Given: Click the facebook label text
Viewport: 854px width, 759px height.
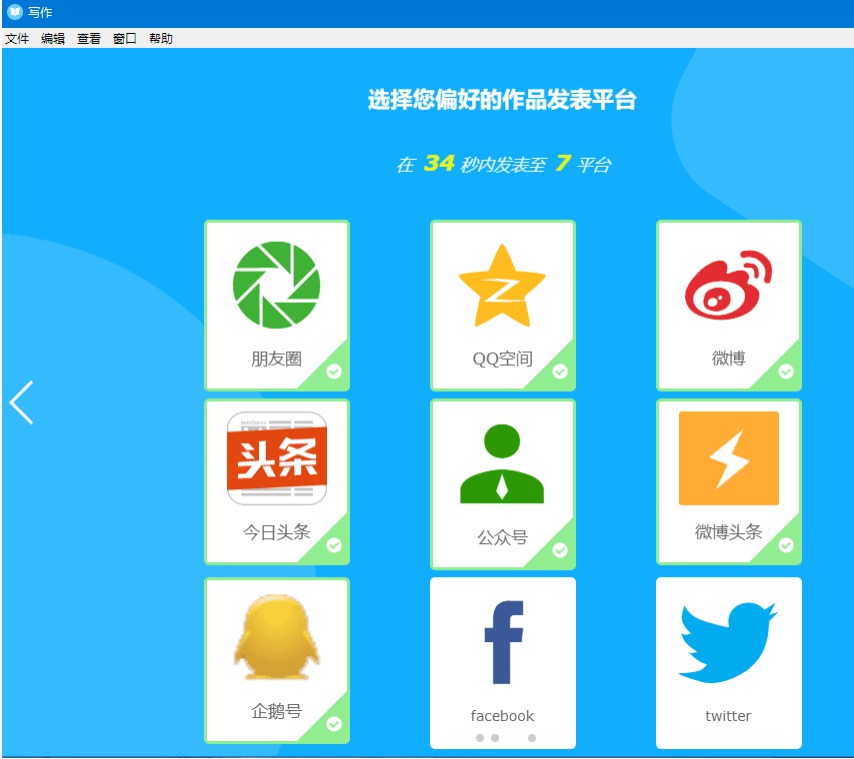Looking at the screenshot, I should (502, 715).
